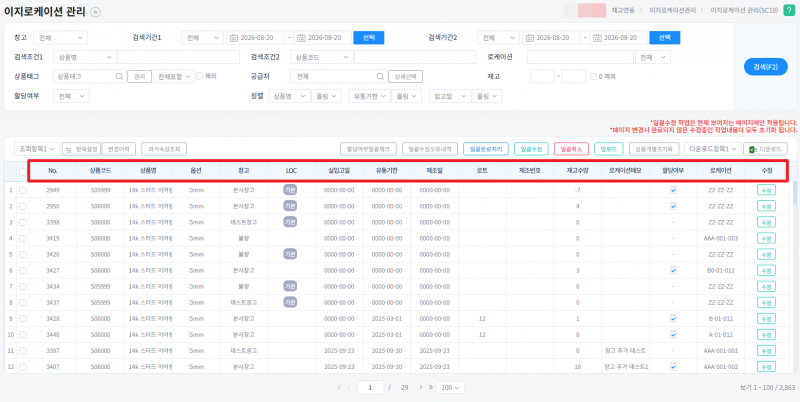Screen dimensions: 800x402
Task: Click the 할당여부일괄체크 button
Action: coord(368,148)
